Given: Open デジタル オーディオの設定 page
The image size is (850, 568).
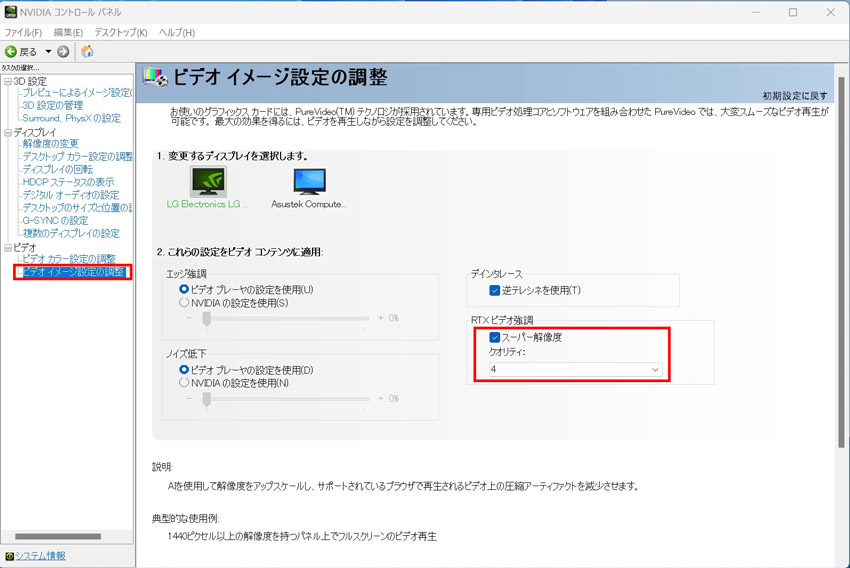Looking at the screenshot, I should pos(70,195).
